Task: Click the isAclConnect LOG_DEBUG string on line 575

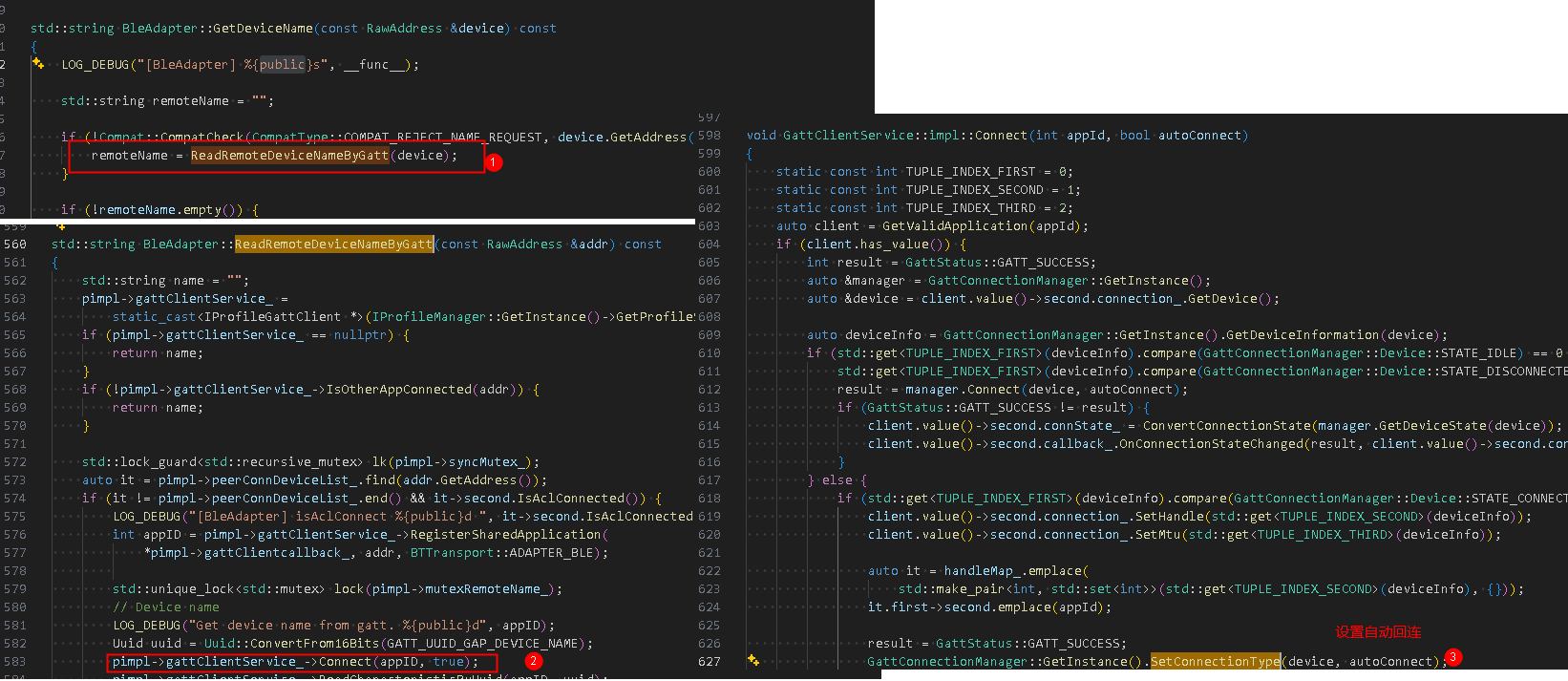Action: click(341, 516)
